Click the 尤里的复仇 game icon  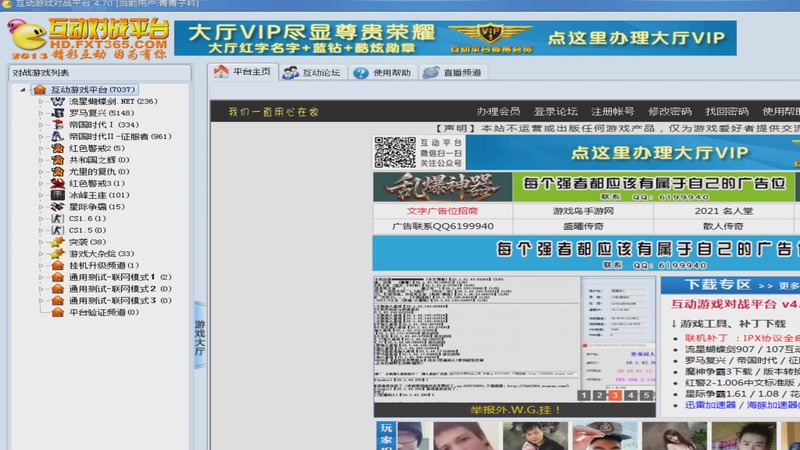(x=58, y=172)
